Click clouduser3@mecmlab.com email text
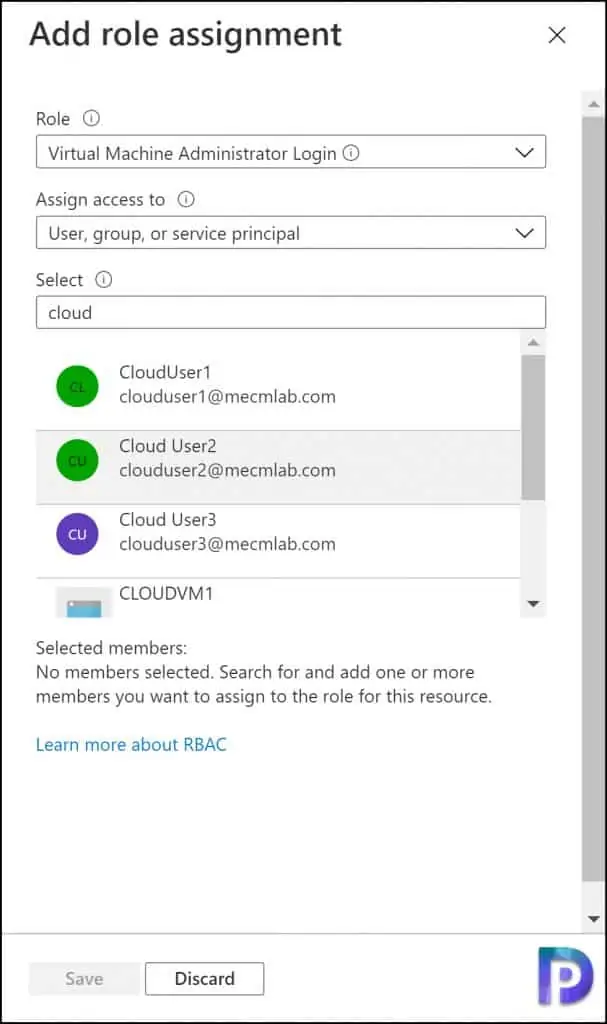Screen dimensions: 607x1024 (x=227, y=545)
